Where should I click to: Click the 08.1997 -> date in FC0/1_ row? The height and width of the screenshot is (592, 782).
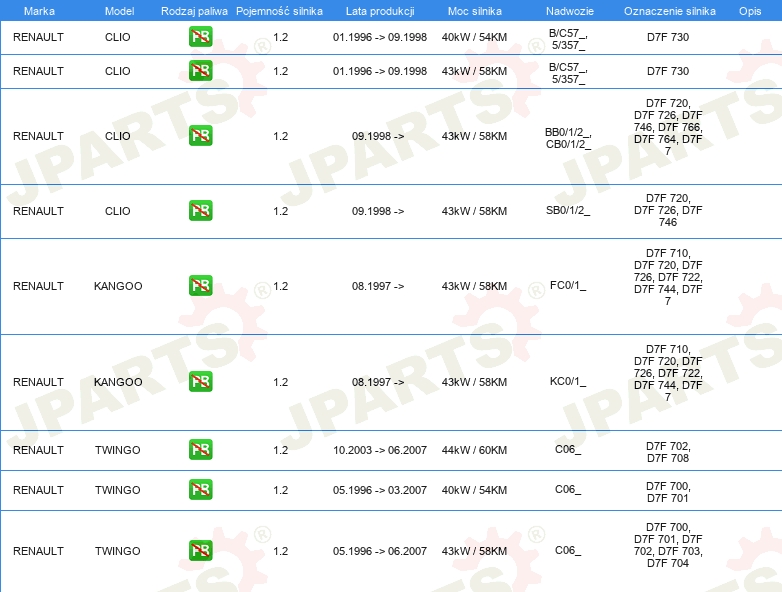click(x=378, y=286)
